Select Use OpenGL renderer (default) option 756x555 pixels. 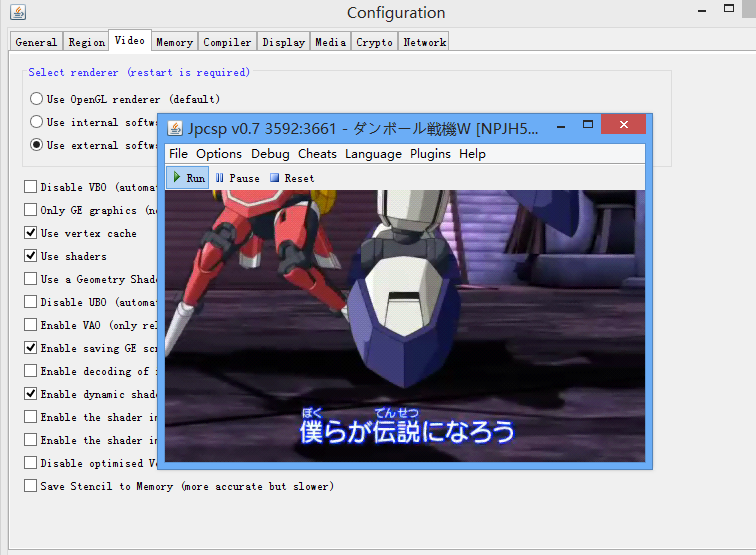pyautogui.click(x=37, y=99)
